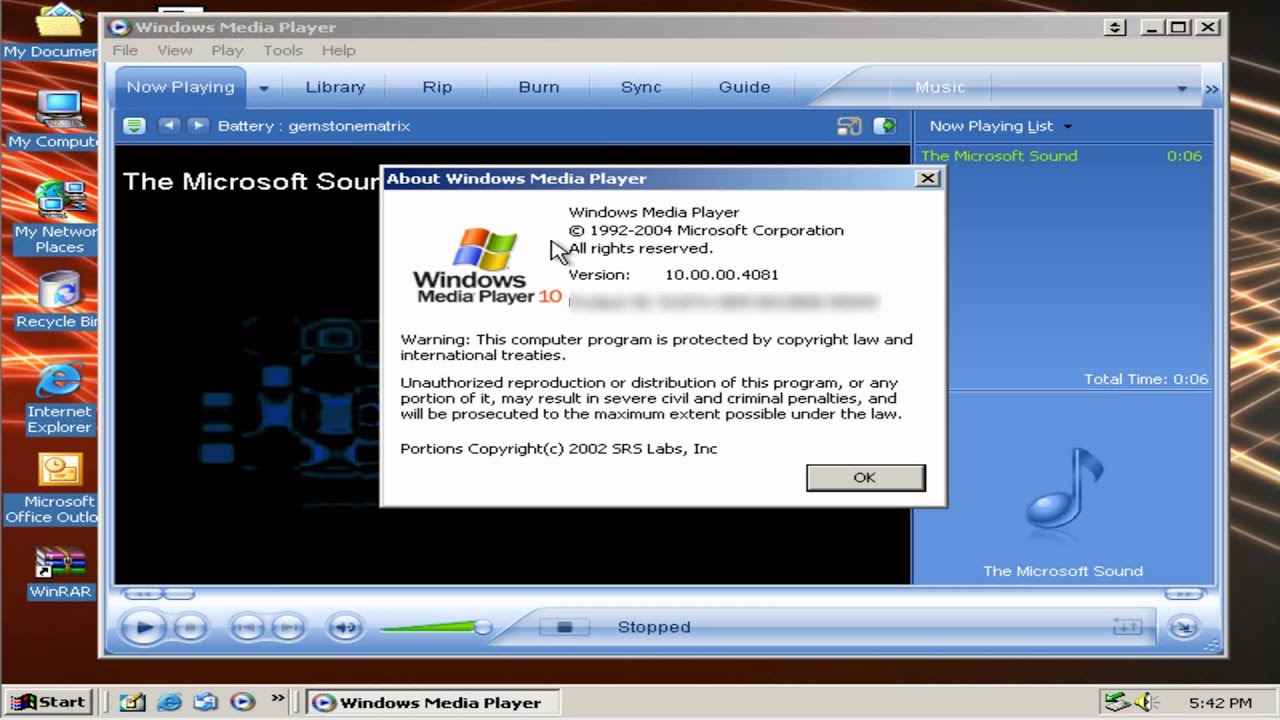The image size is (1280, 720).
Task: Click the Windows Media Player 10 logo
Action: (487, 266)
